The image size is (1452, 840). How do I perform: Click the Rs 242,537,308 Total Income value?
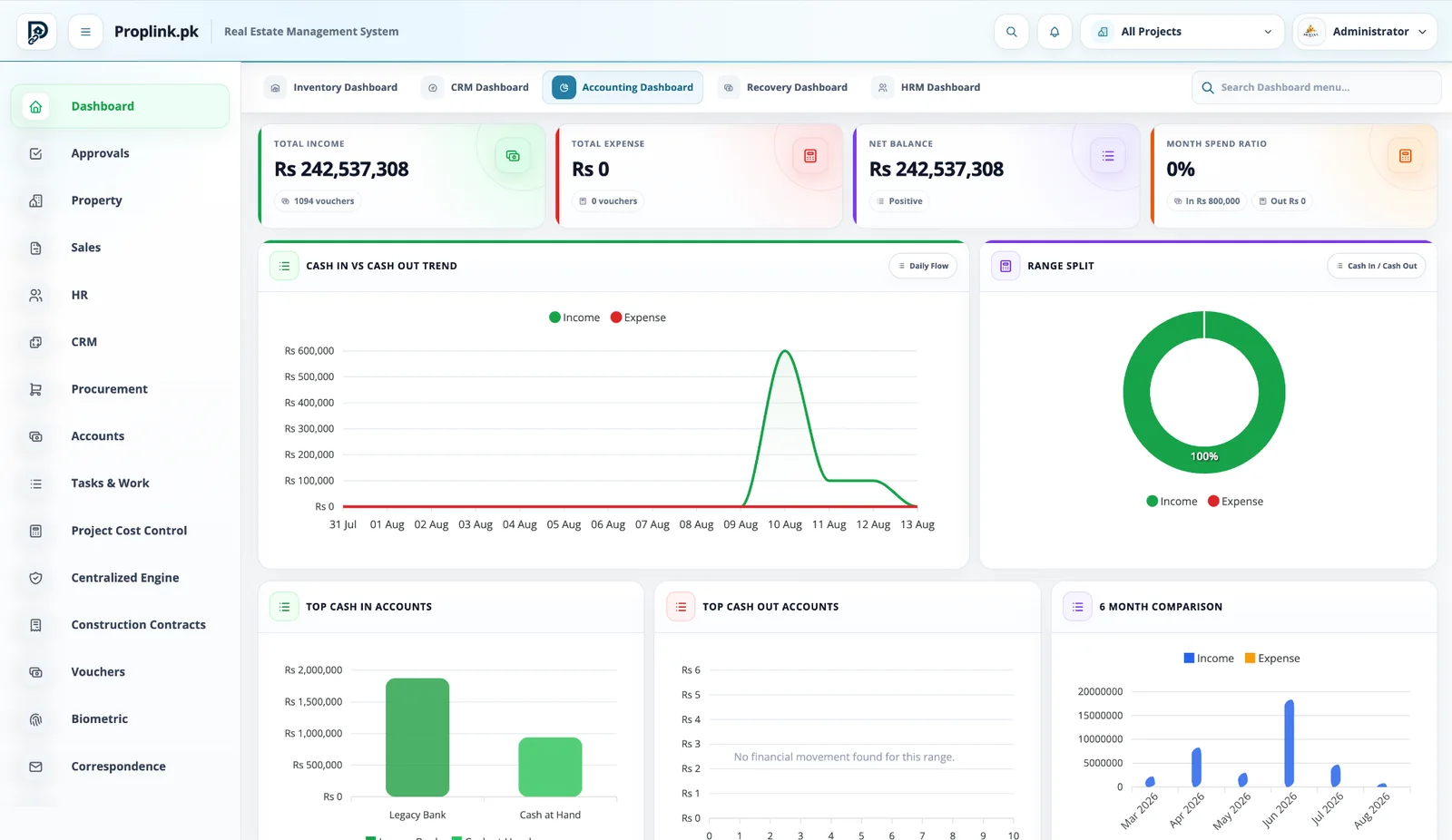coord(341,170)
